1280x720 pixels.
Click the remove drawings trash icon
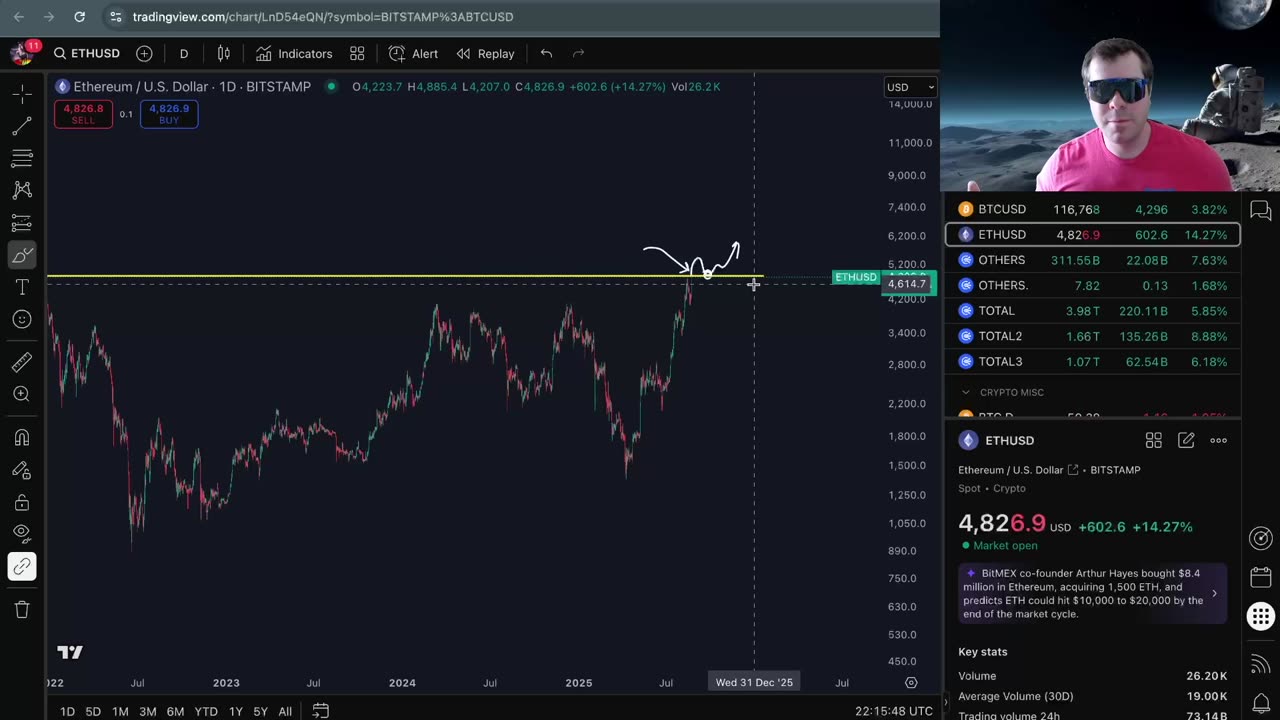pyautogui.click(x=22, y=610)
